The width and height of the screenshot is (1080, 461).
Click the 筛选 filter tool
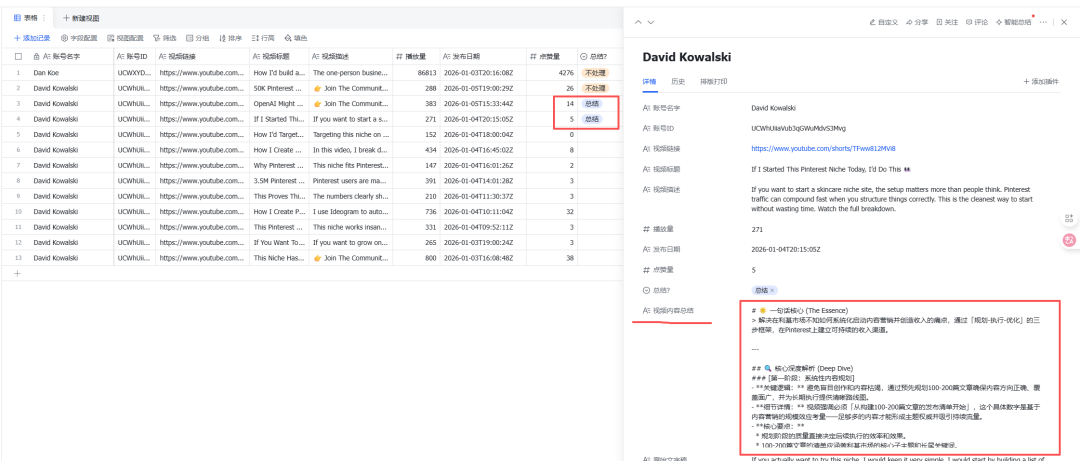(165, 38)
